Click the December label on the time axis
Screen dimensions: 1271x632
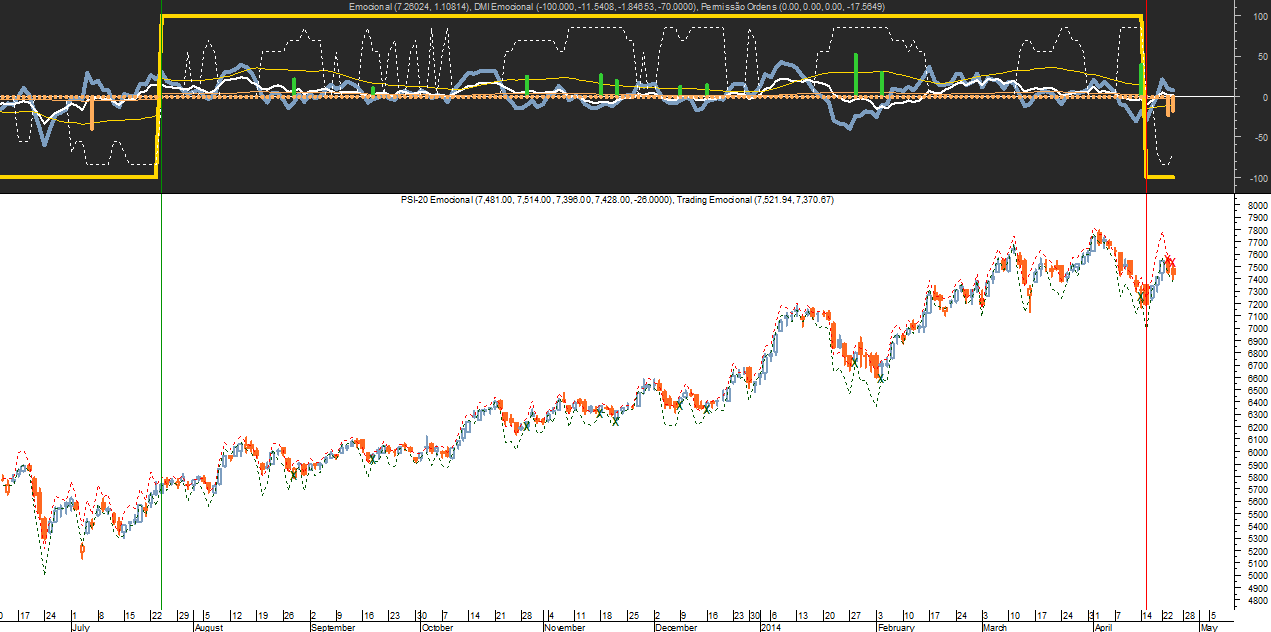click(x=675, y=627)
